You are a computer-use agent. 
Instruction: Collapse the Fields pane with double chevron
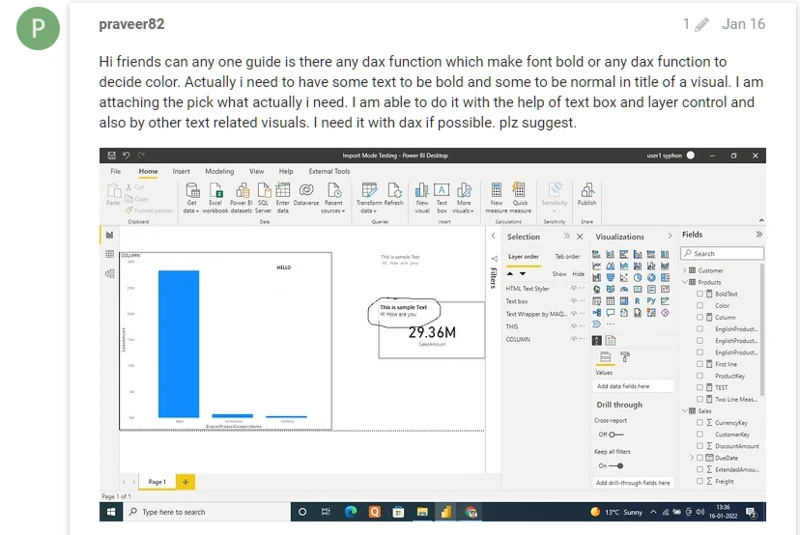(x=759, y=235)
